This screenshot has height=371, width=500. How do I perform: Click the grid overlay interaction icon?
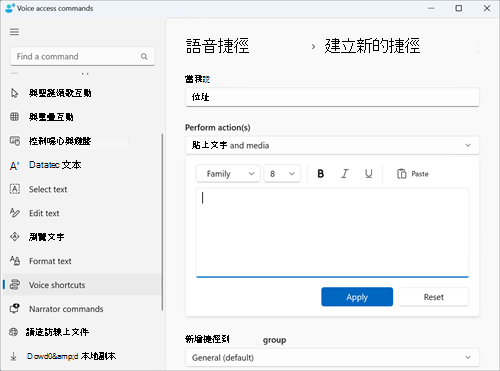[14, 117]
